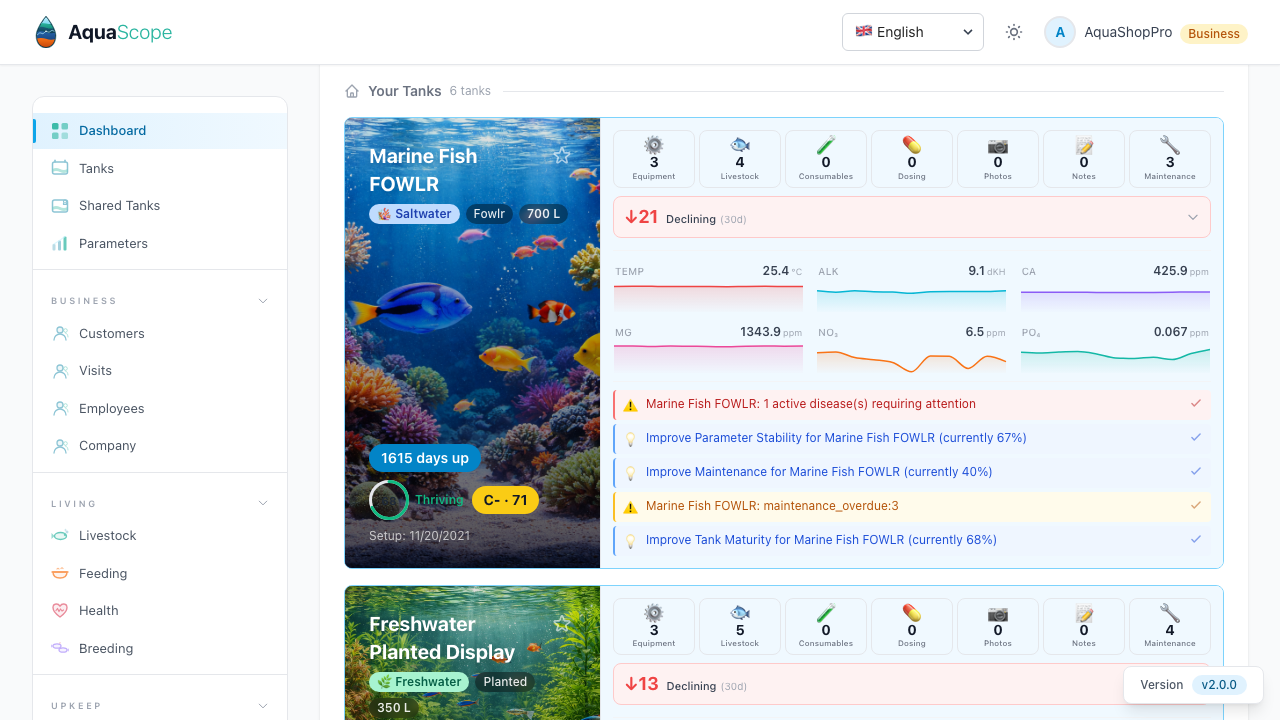Go to Parameters in the sidebar
Viewport: 1280px width, 720px height.
pyautogui.click(x=113, y=244)
